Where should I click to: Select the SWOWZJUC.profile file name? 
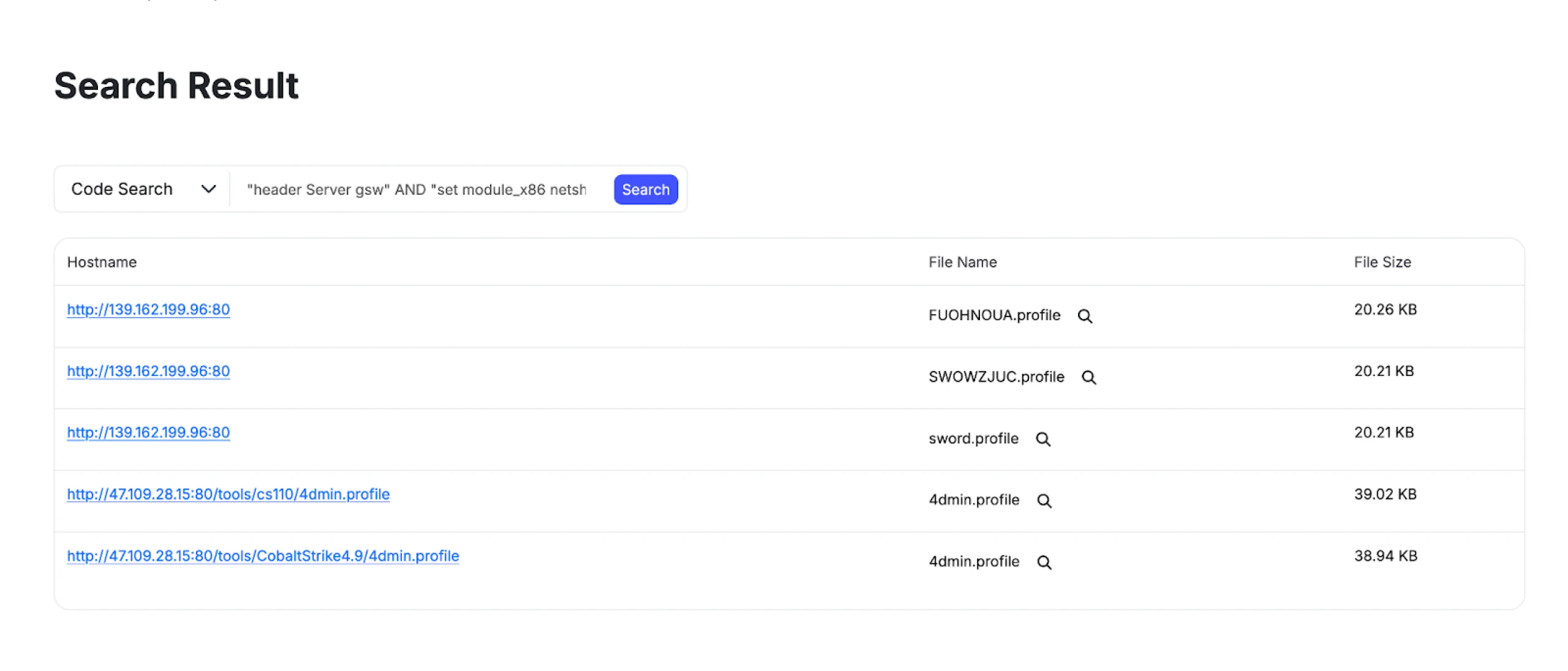pyautogui.click(x=996, y=377)
